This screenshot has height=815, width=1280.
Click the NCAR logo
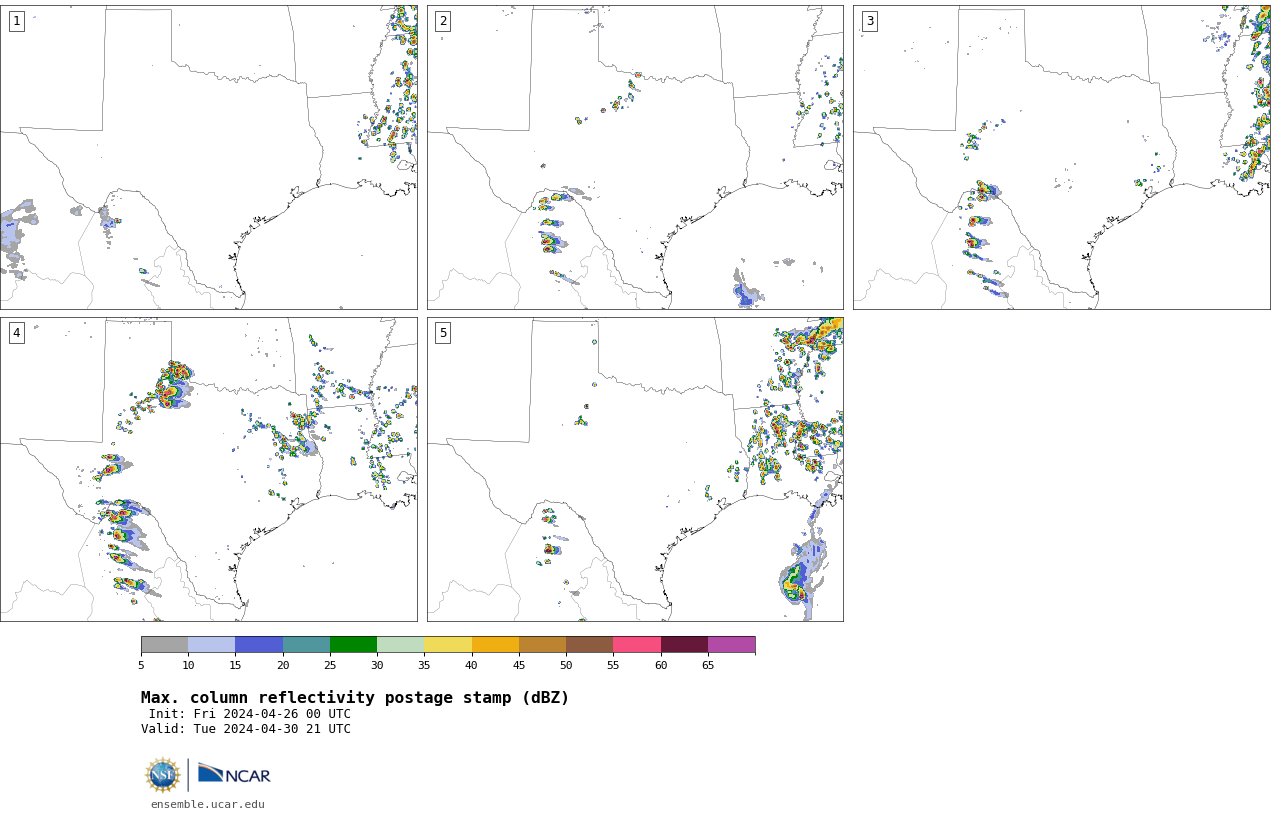(x=234, y=774)
